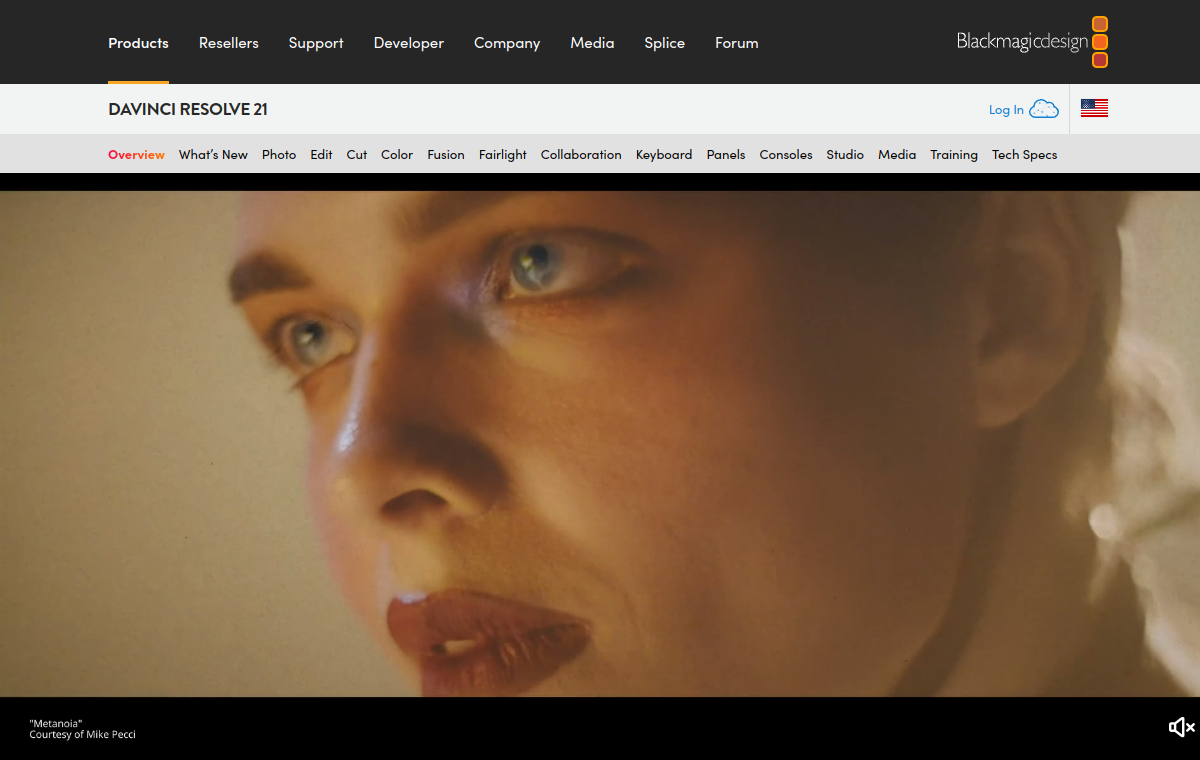This screenshot has width=1200, height=760.
Task: Visit the Forum link in top navigation
Action: 737,43
